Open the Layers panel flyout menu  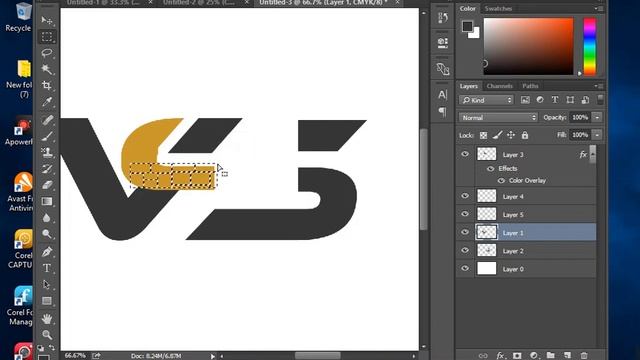coord(599,86)
